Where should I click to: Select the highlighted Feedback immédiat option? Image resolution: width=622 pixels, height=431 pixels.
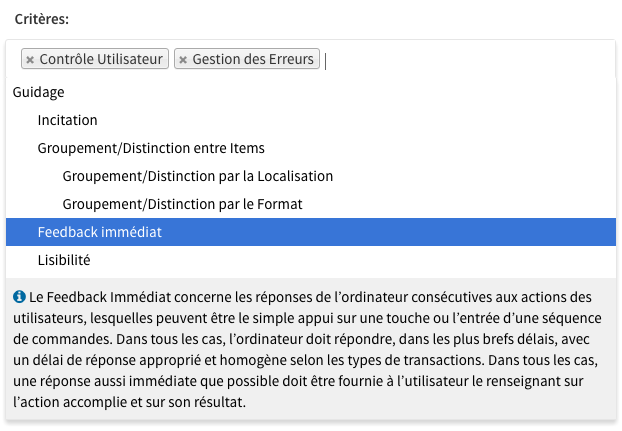click(311, 232)
